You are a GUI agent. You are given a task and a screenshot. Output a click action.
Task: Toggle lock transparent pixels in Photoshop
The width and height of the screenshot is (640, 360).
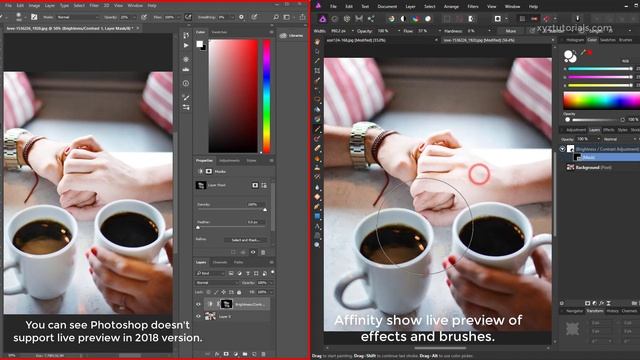pyautogui.click(x=209, y=292)
